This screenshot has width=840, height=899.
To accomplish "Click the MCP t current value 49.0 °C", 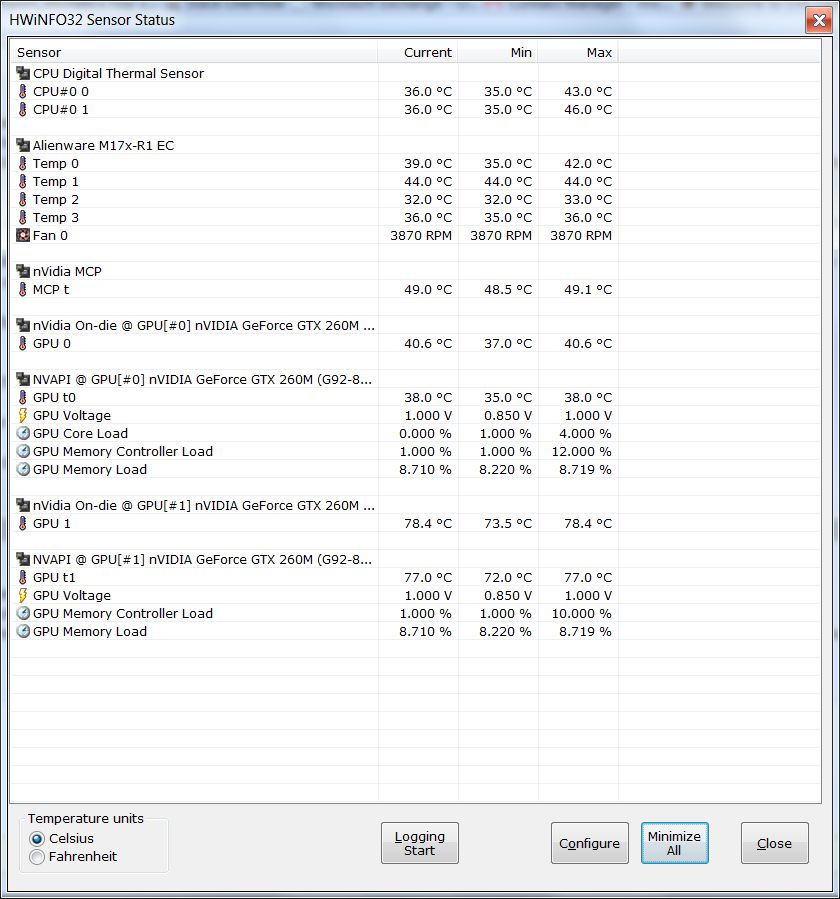I will coord(428,289).
